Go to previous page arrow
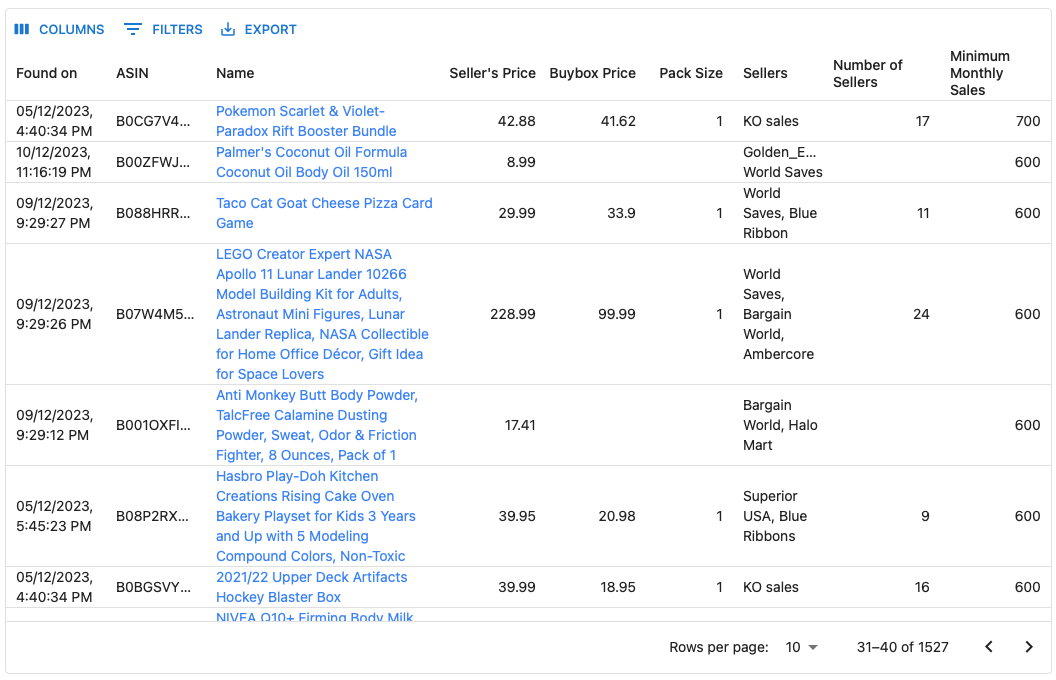The image size is (1056, 680). click(x=988, y=647)
